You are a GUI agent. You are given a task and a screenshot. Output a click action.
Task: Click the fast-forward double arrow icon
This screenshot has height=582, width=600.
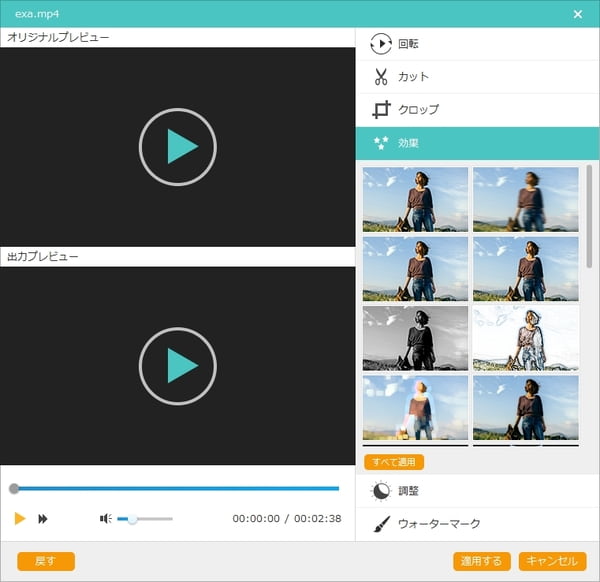click(42, 519)
